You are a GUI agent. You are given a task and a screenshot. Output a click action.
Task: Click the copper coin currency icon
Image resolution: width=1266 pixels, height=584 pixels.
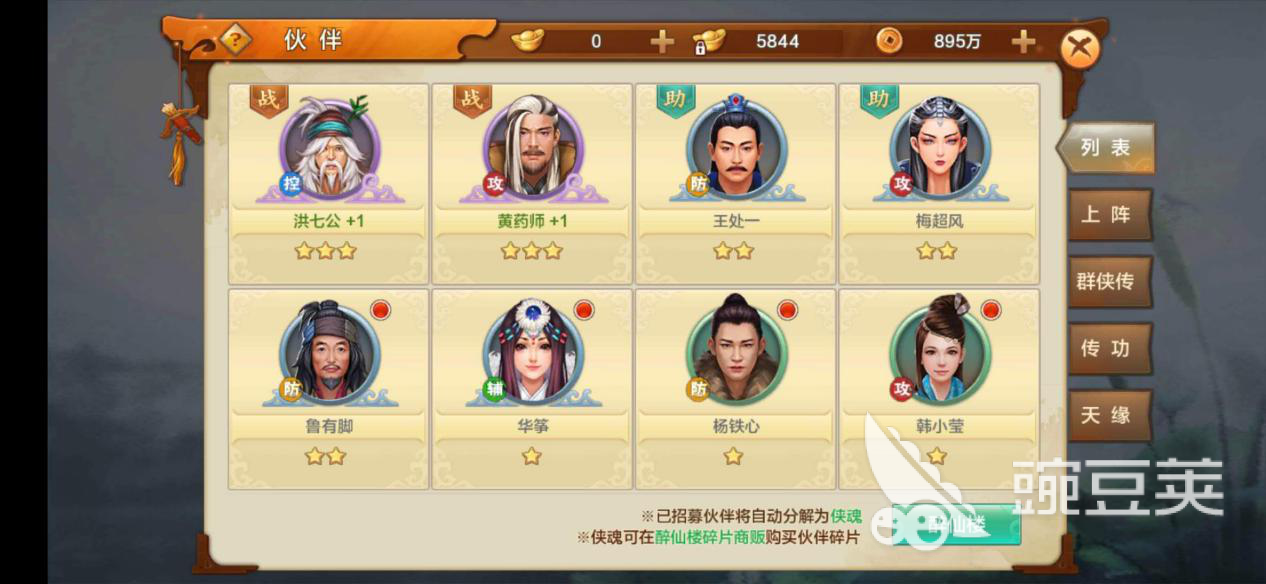(x=888, y=41)
